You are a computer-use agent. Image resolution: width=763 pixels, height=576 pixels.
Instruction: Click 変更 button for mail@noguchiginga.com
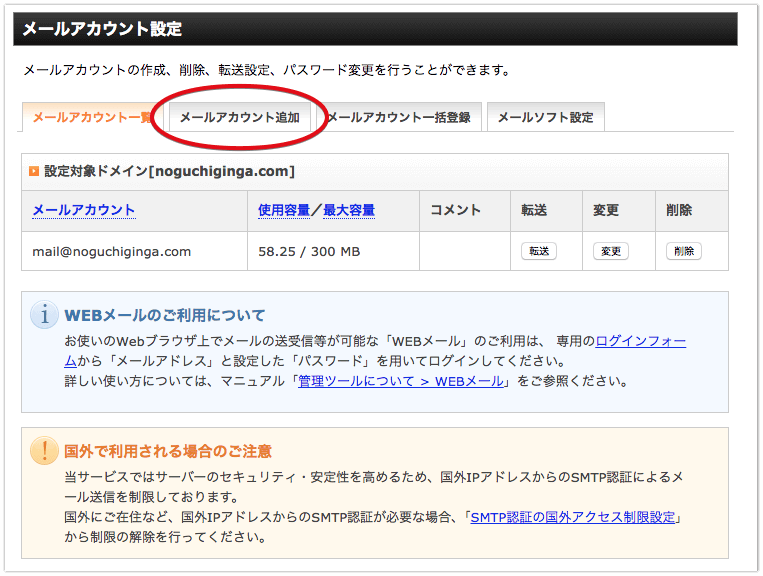coord(611,251)
